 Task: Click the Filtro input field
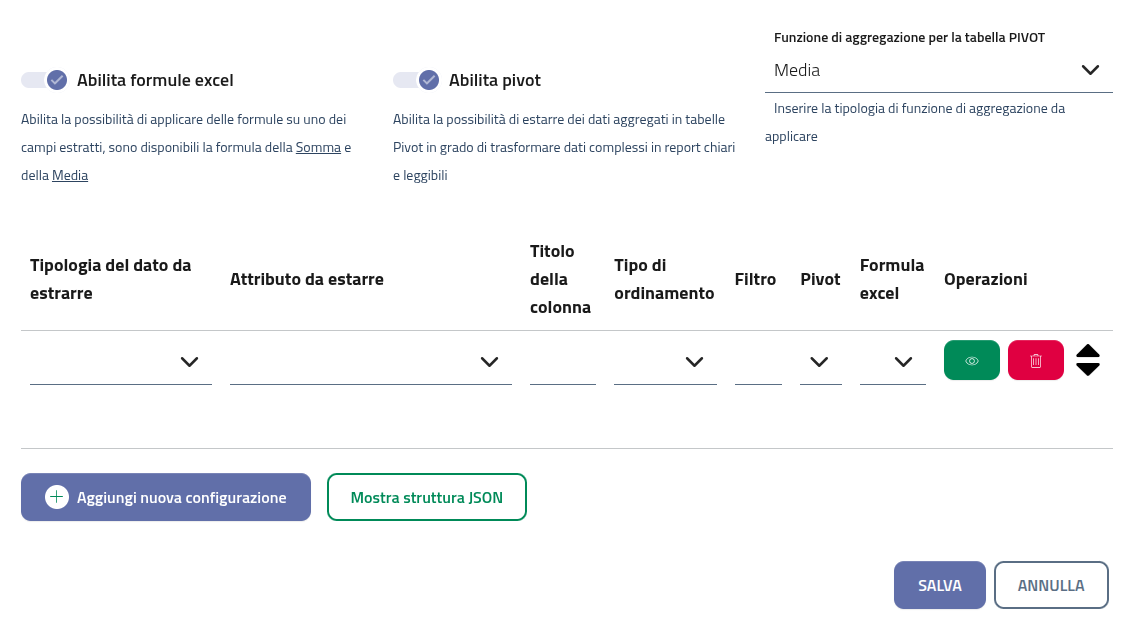point(758,364)
